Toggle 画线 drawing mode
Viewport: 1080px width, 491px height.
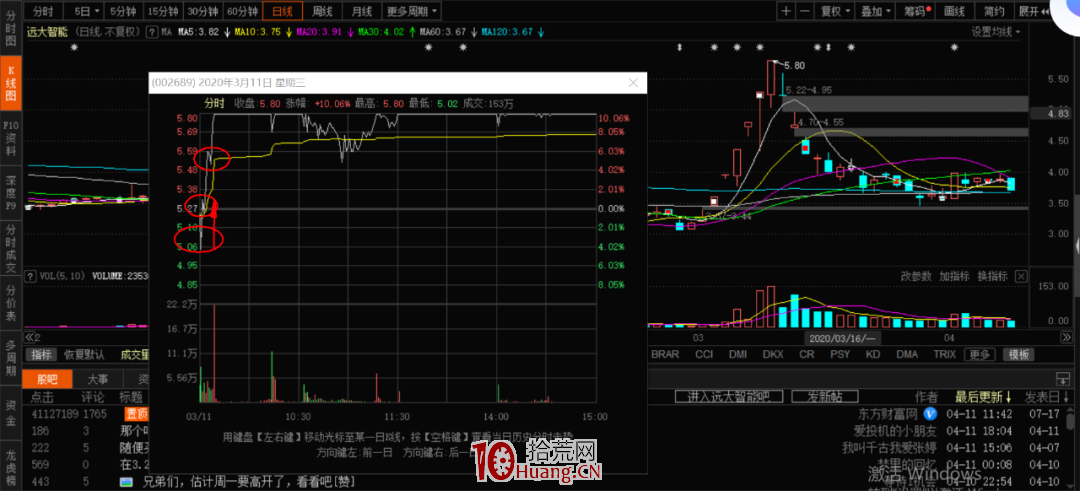coord(955,11)
